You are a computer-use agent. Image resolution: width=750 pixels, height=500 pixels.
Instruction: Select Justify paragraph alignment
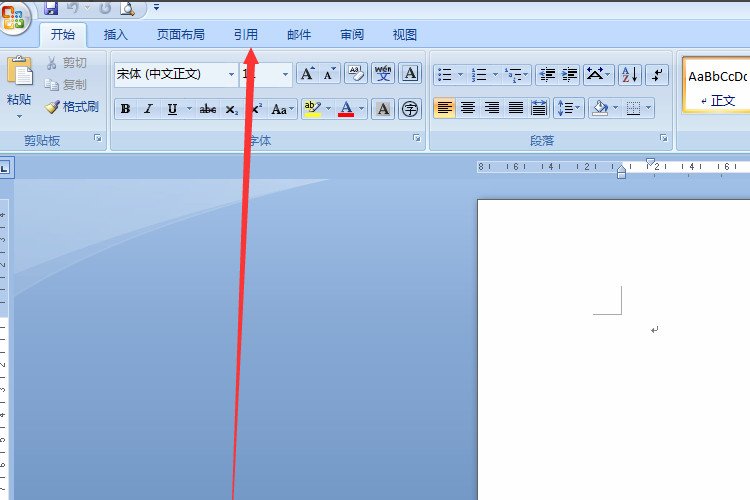click(516, 108)
